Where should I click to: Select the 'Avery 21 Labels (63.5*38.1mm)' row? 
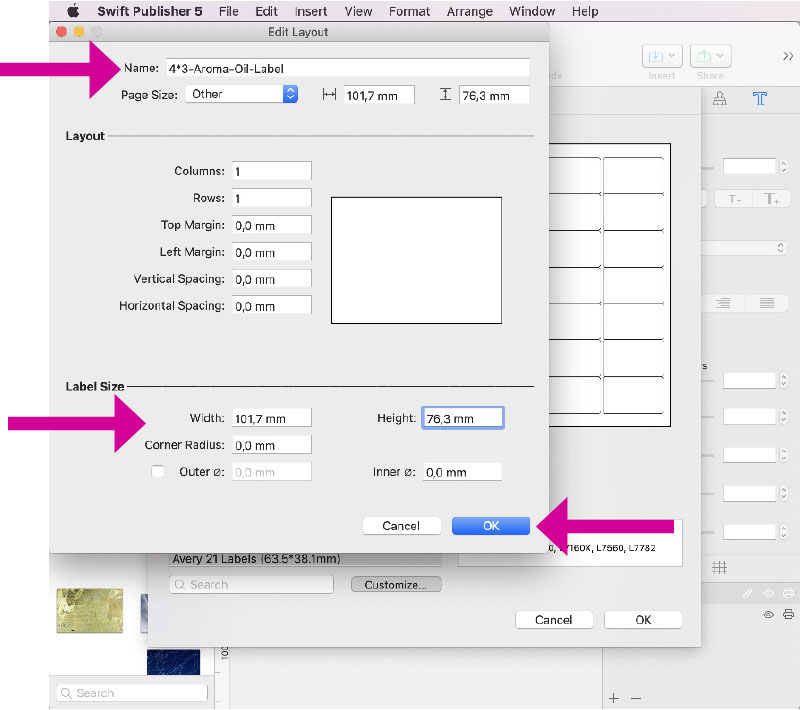tap(305, 559)
